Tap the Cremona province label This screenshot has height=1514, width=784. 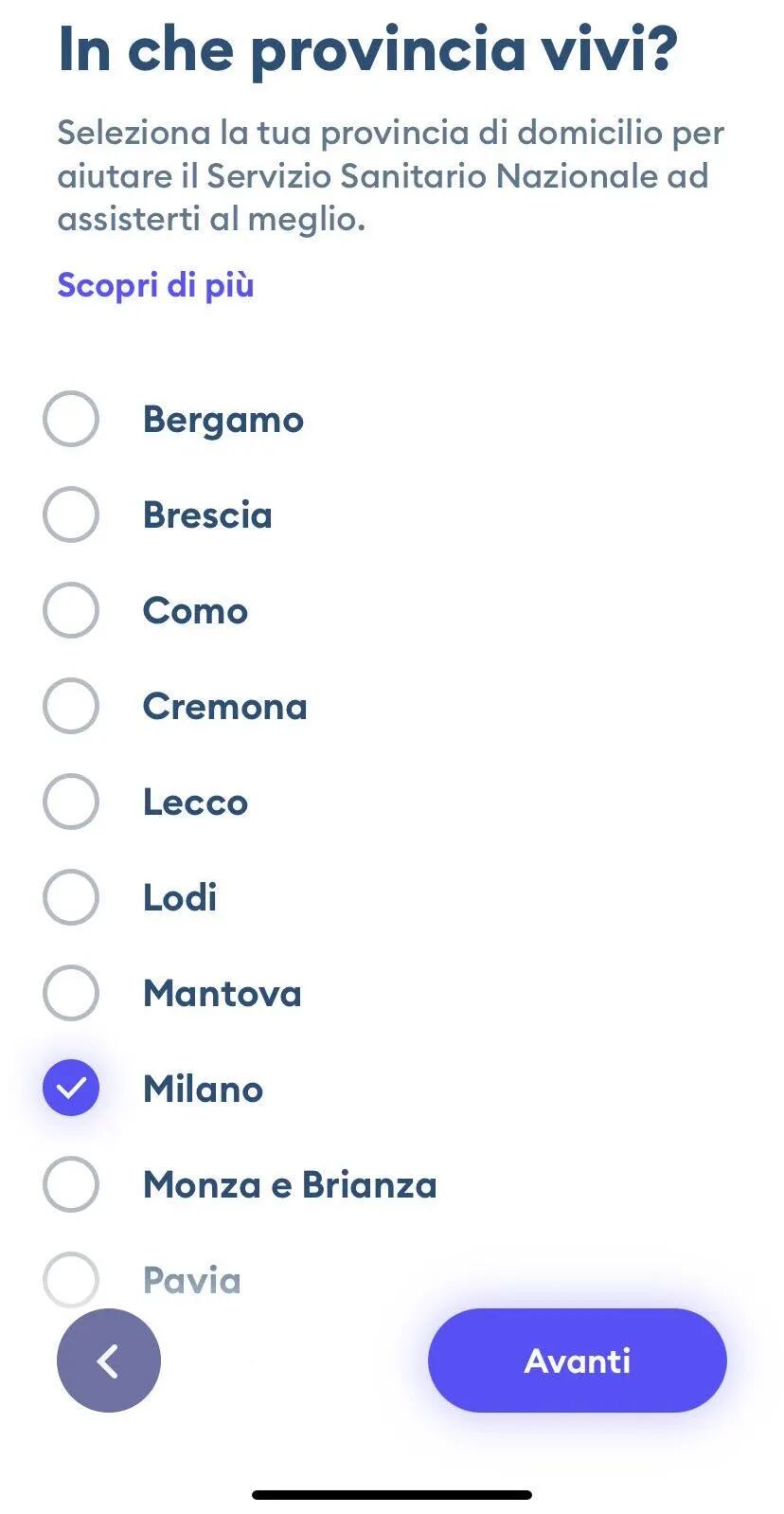click(x=224, y=707)
